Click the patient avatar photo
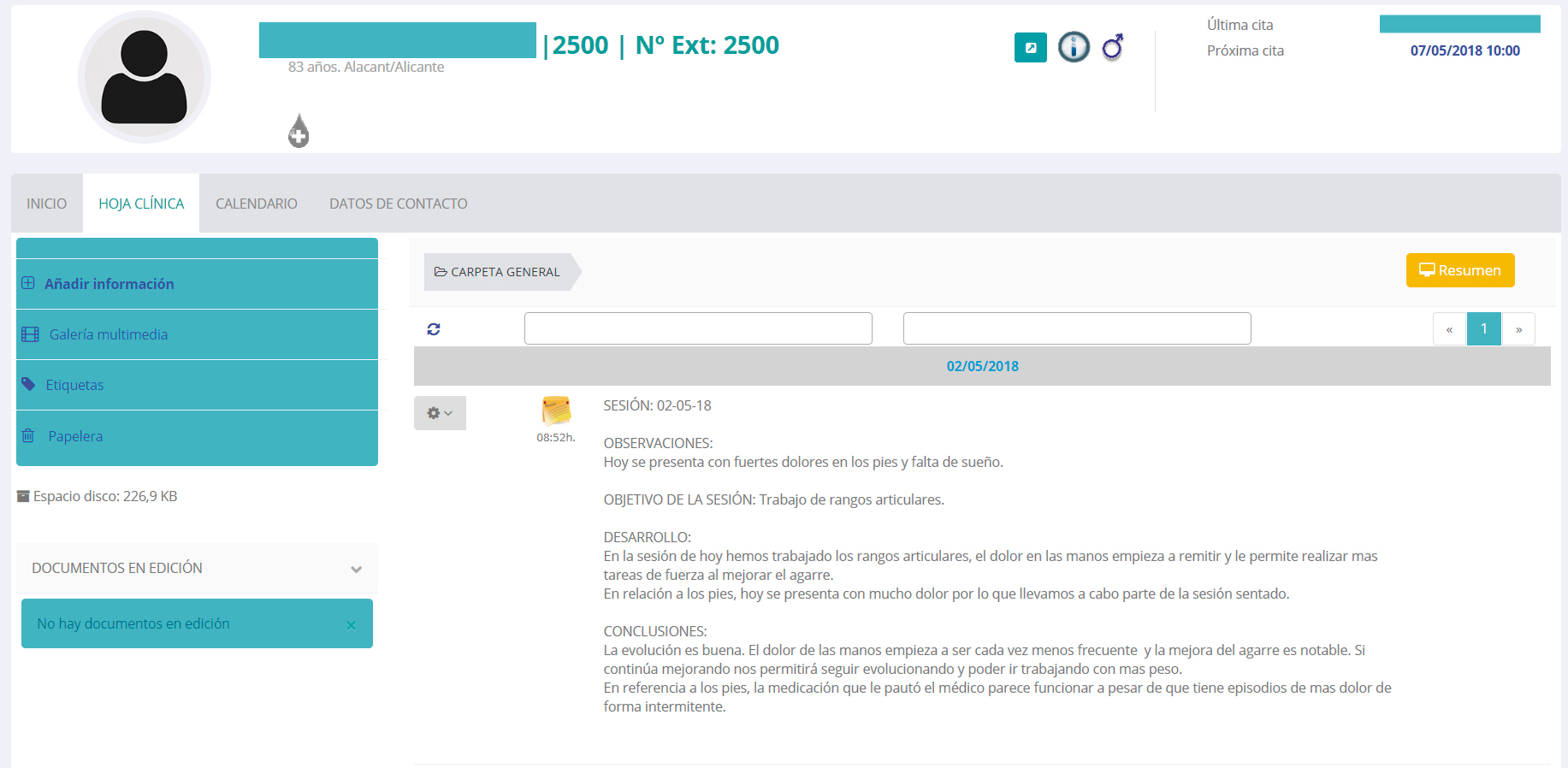Viewport: 1568px width, 768px height. 145,77
